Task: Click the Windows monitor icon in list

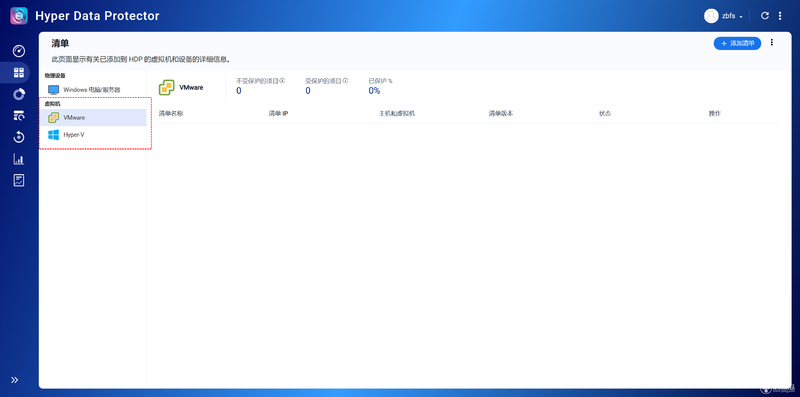Action: pos(54,90)
